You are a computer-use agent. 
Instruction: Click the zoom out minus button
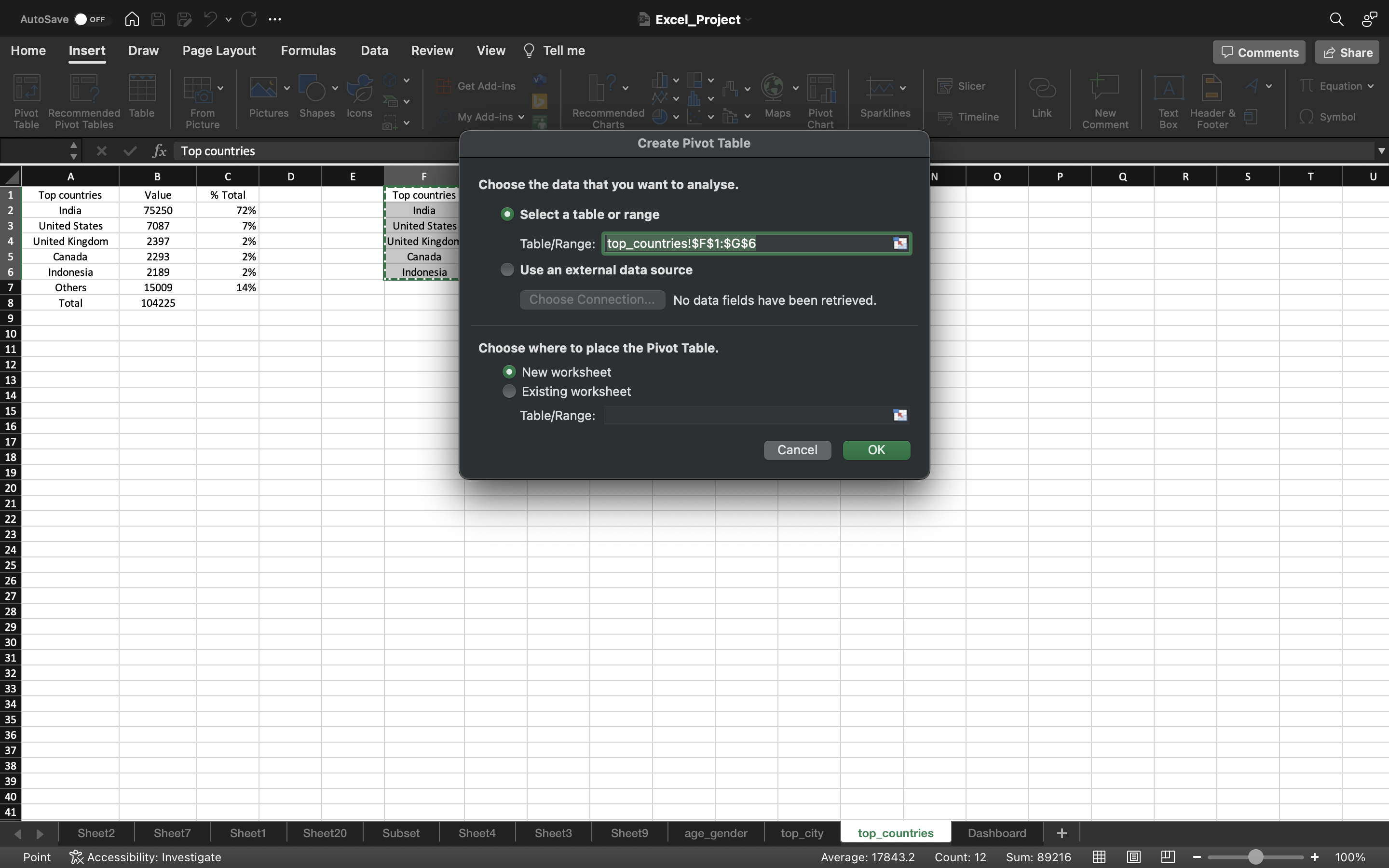tap(1197, 857)
